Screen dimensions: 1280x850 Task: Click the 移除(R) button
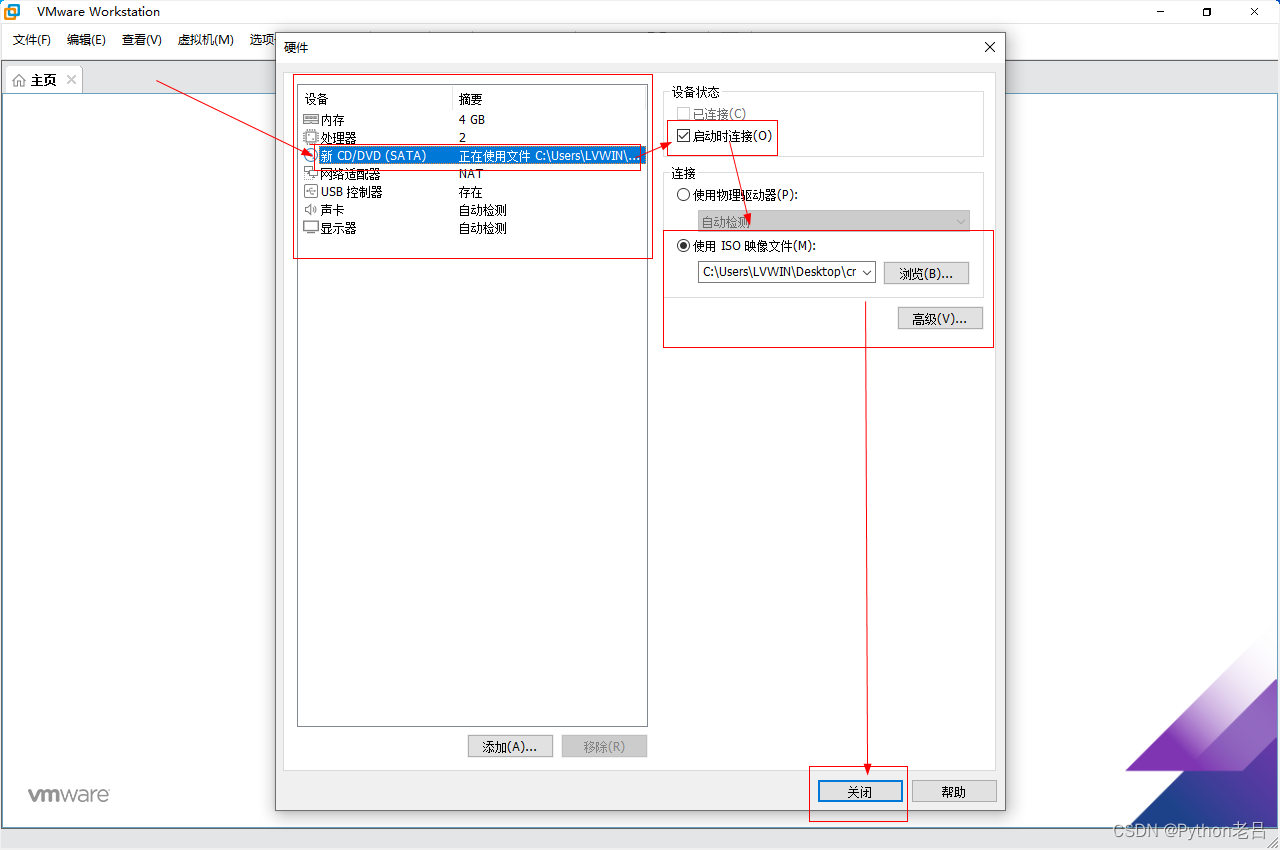pyautogui.click(x=604, y=747)
